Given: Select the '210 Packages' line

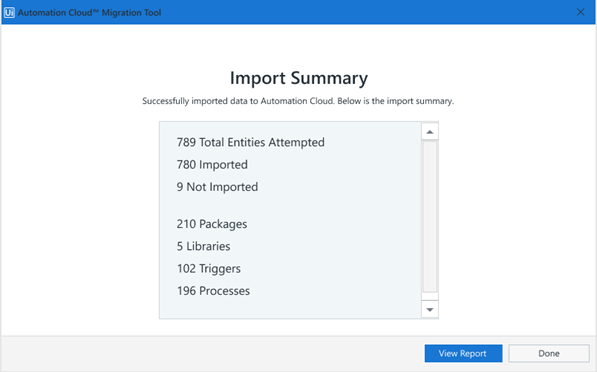Looking at the screenshot, I should point(212,224).
